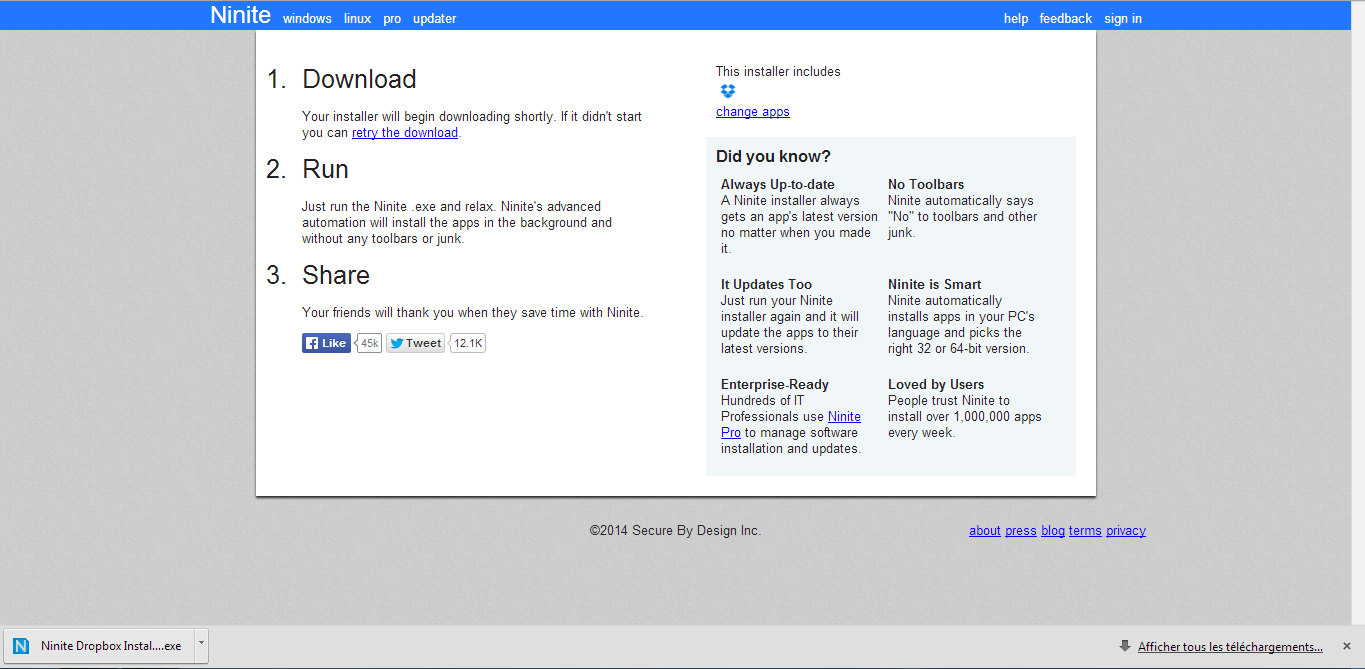Viewport: 1365px width, 669px height.
Task: Open the updater menu item
Action: coord(434,18)
